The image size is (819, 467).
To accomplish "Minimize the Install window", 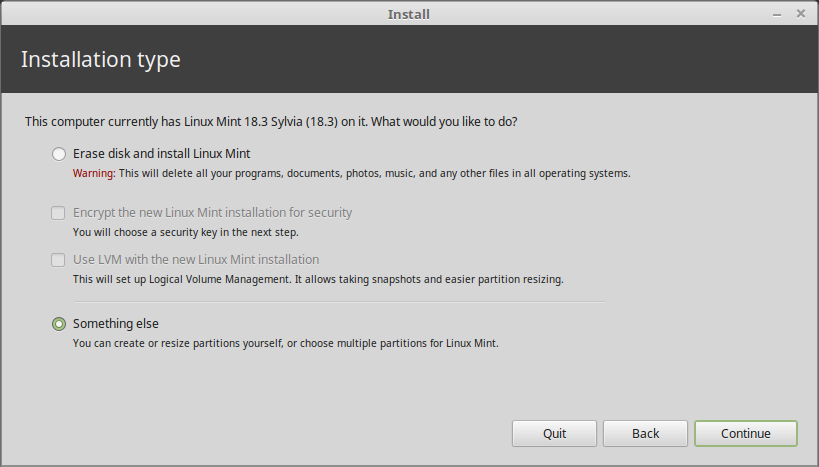I will 778,14.
